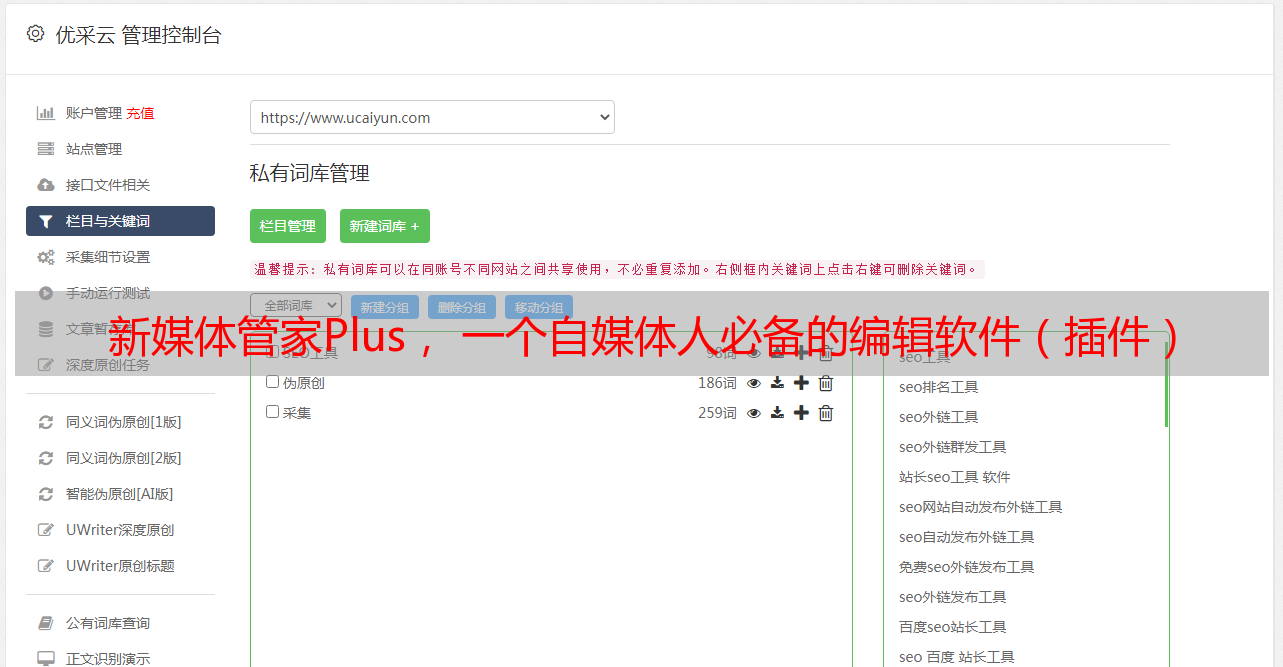Select 栏目与关键词 sidebar item

(x=120, y=221)
